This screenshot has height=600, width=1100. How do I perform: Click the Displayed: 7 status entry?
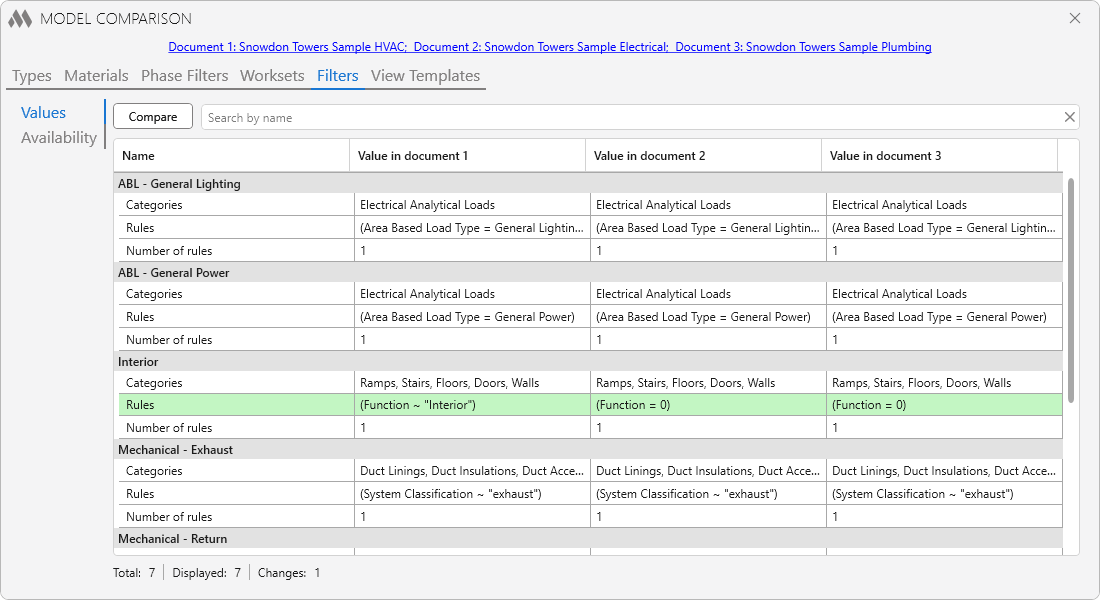pos(207,573)
